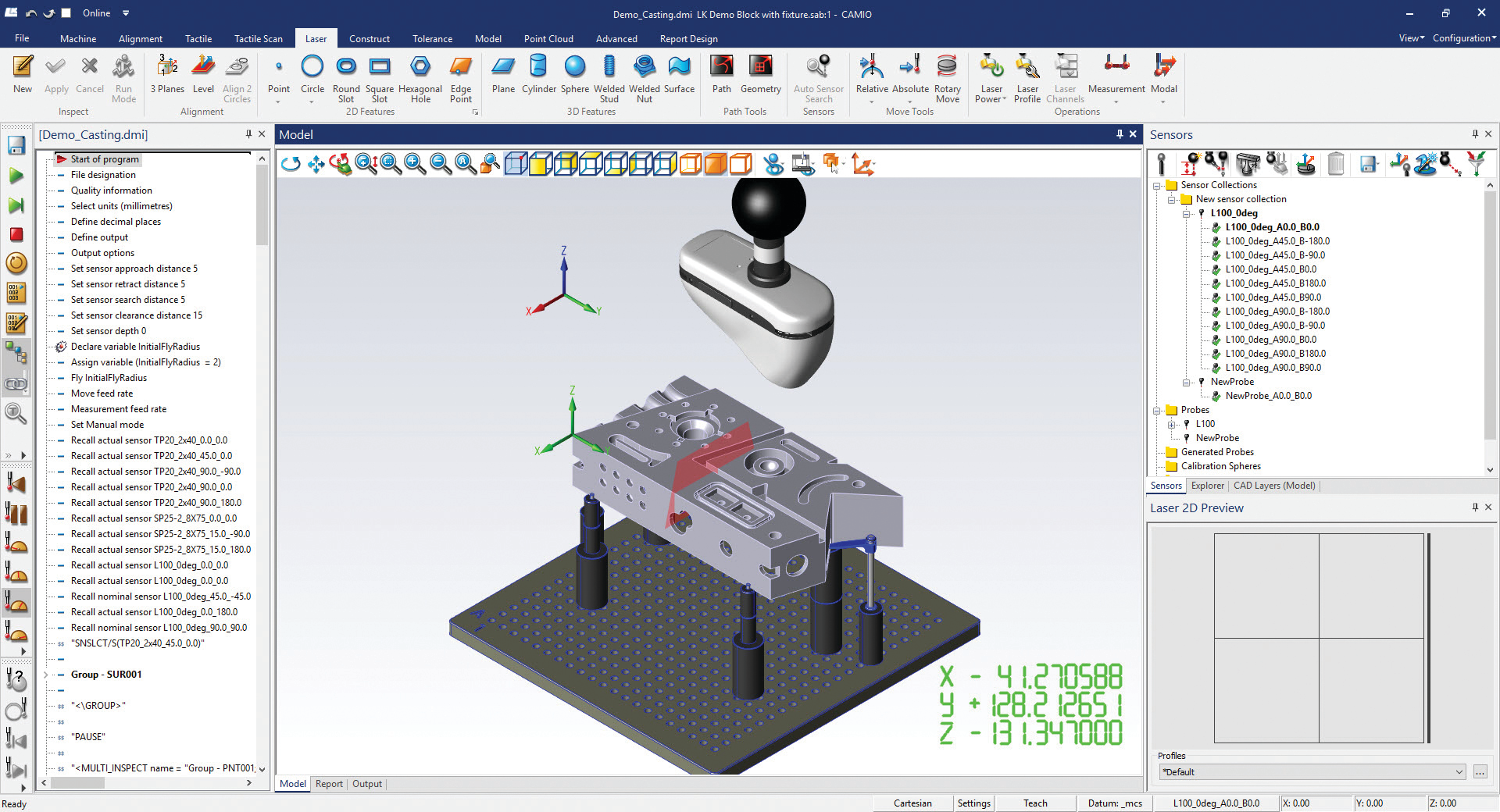Switch to CAD Layers (Model) tab
The image size is (1500, 812).
[x=1274, y=486]
